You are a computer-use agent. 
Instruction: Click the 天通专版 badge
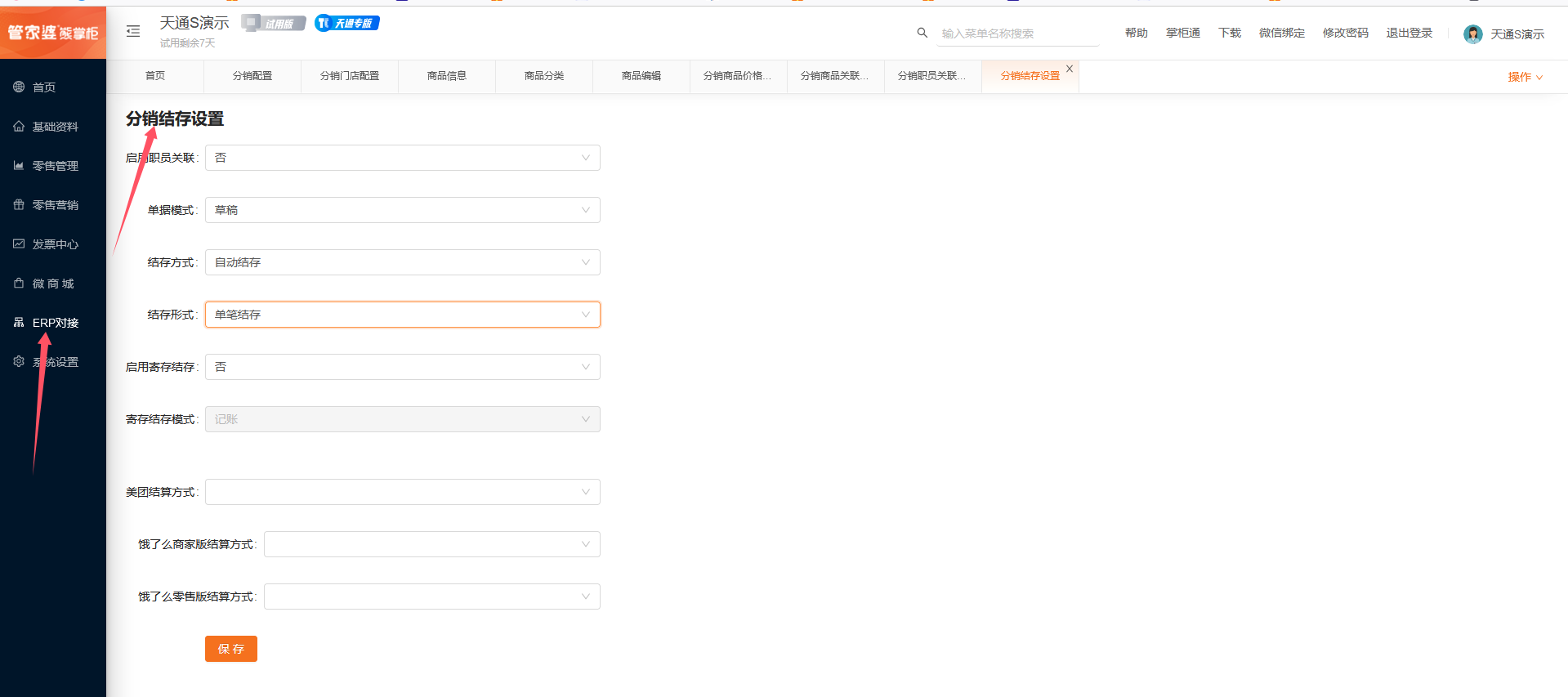tap(347, 23)
